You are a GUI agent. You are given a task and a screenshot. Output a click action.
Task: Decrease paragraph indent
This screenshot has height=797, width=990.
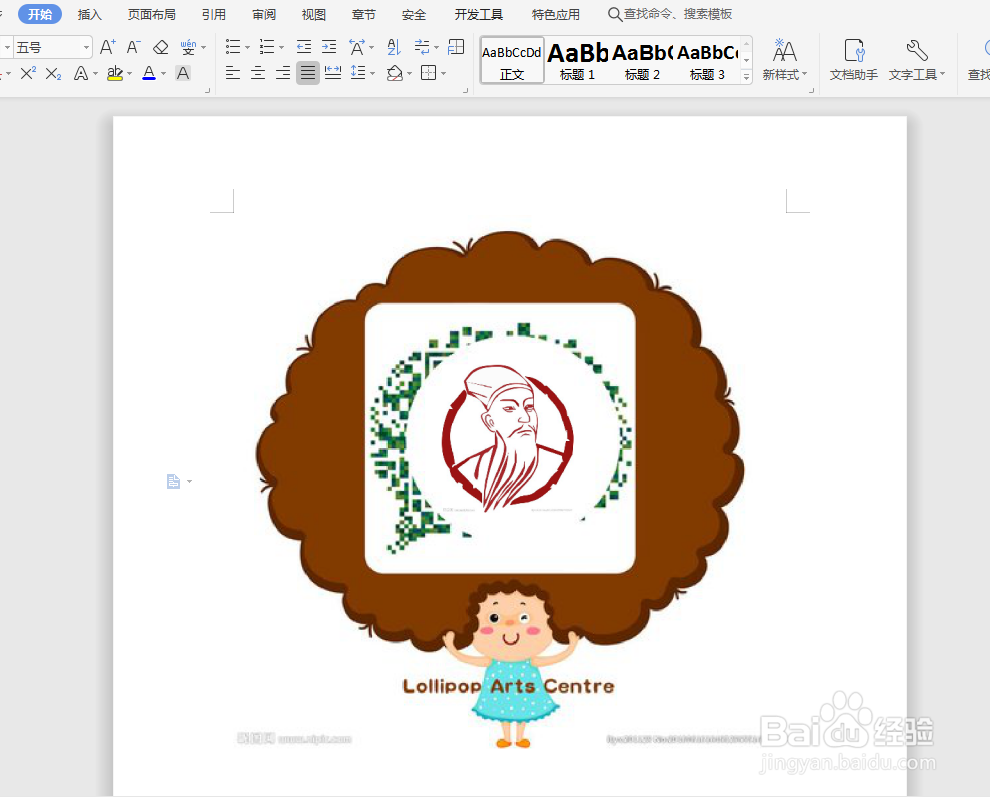[x=304, y=47]
